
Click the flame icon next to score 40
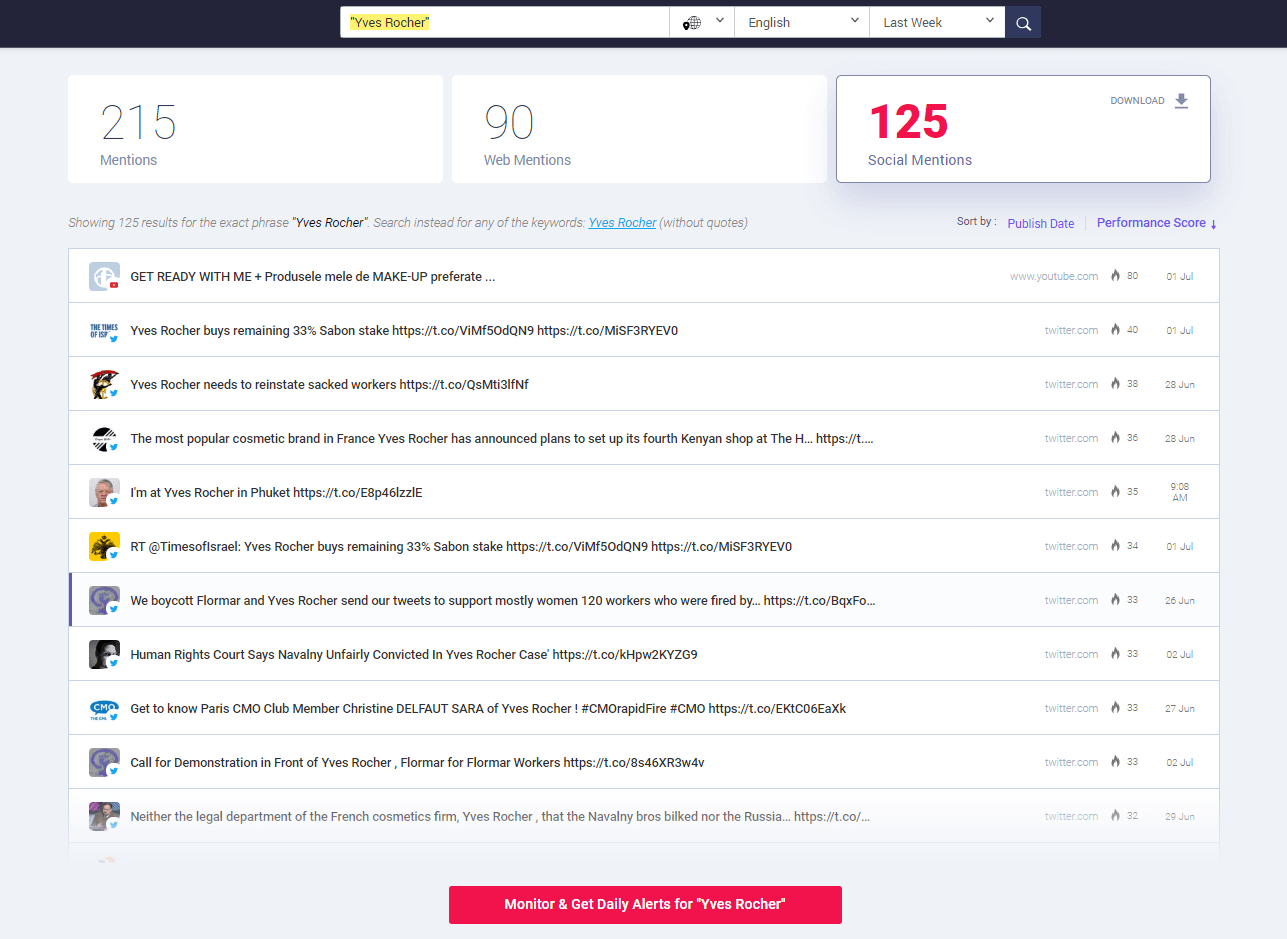point(1117,330)
